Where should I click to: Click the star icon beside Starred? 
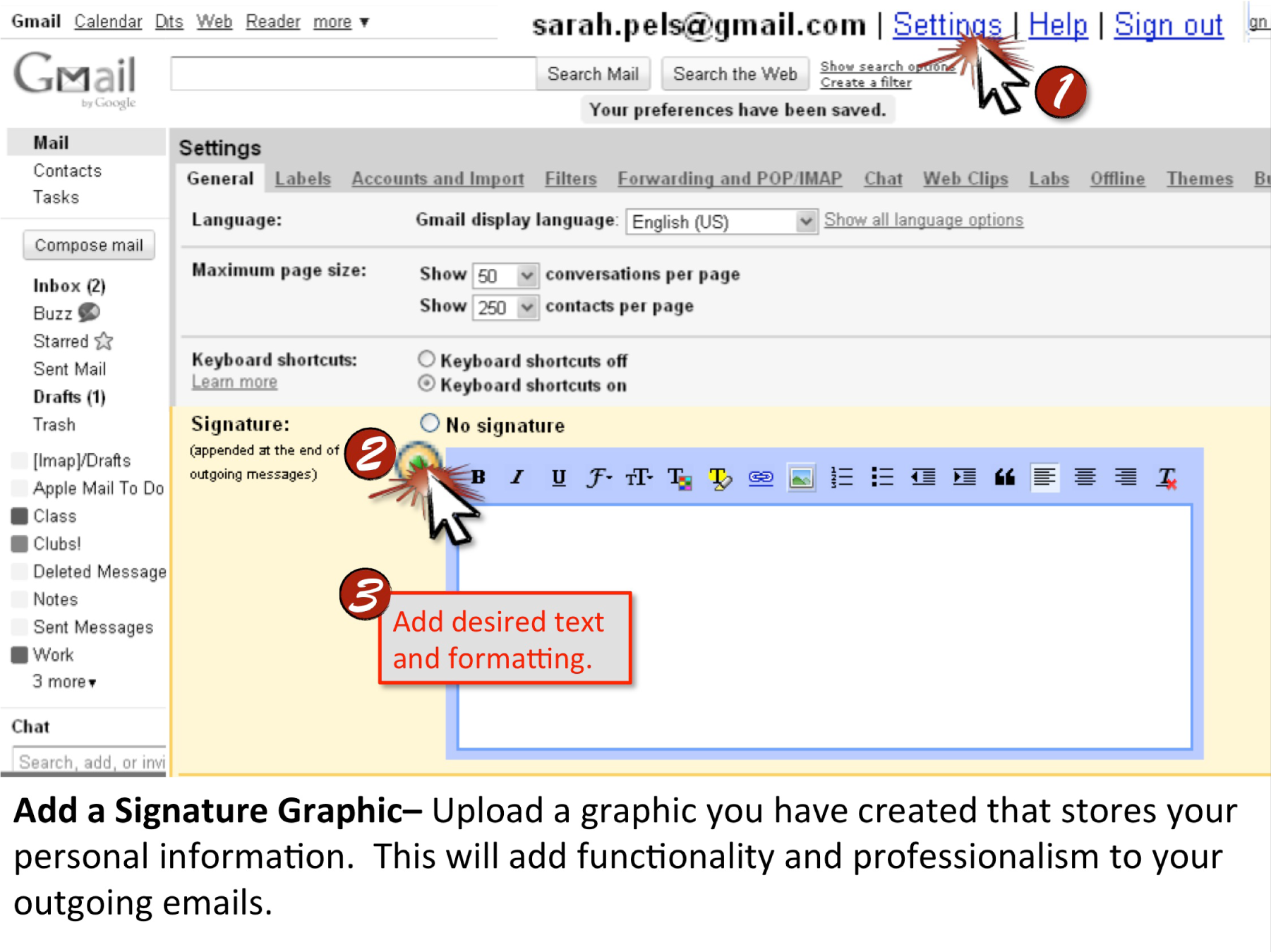click(x=104, y=342)
